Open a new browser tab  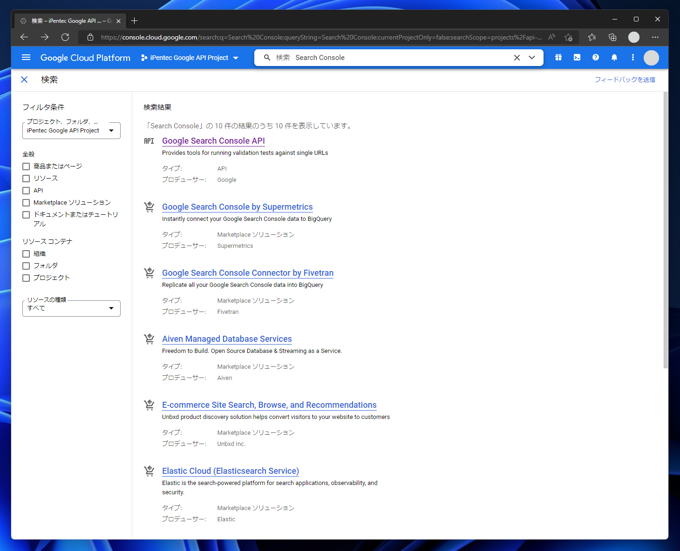click(134, 20)
